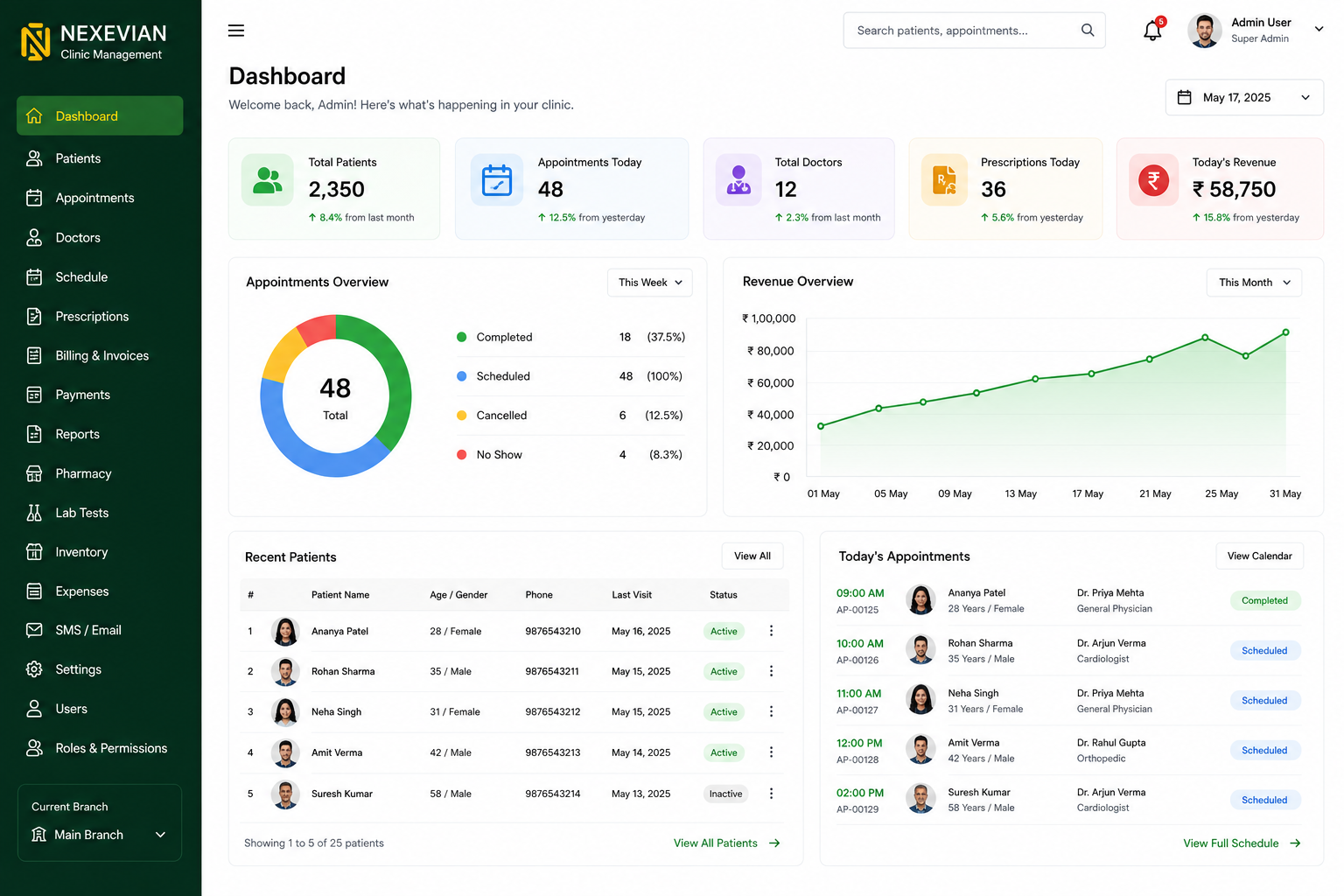Click the Nexevian logo icon
Viewport: 1344px width, 896px height.
point(35,41)
